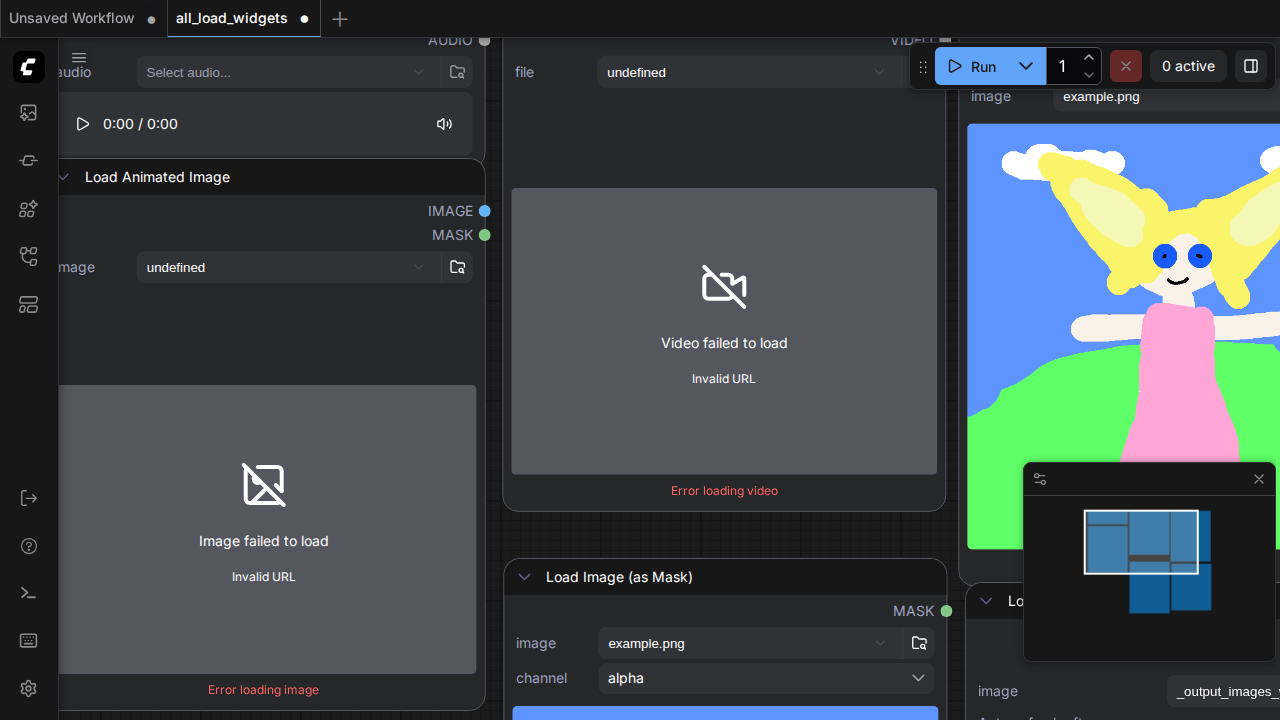Viewport: 1280px width, 720px height.
Task: Toggle the right side panel button
Action: (1251, 66)
